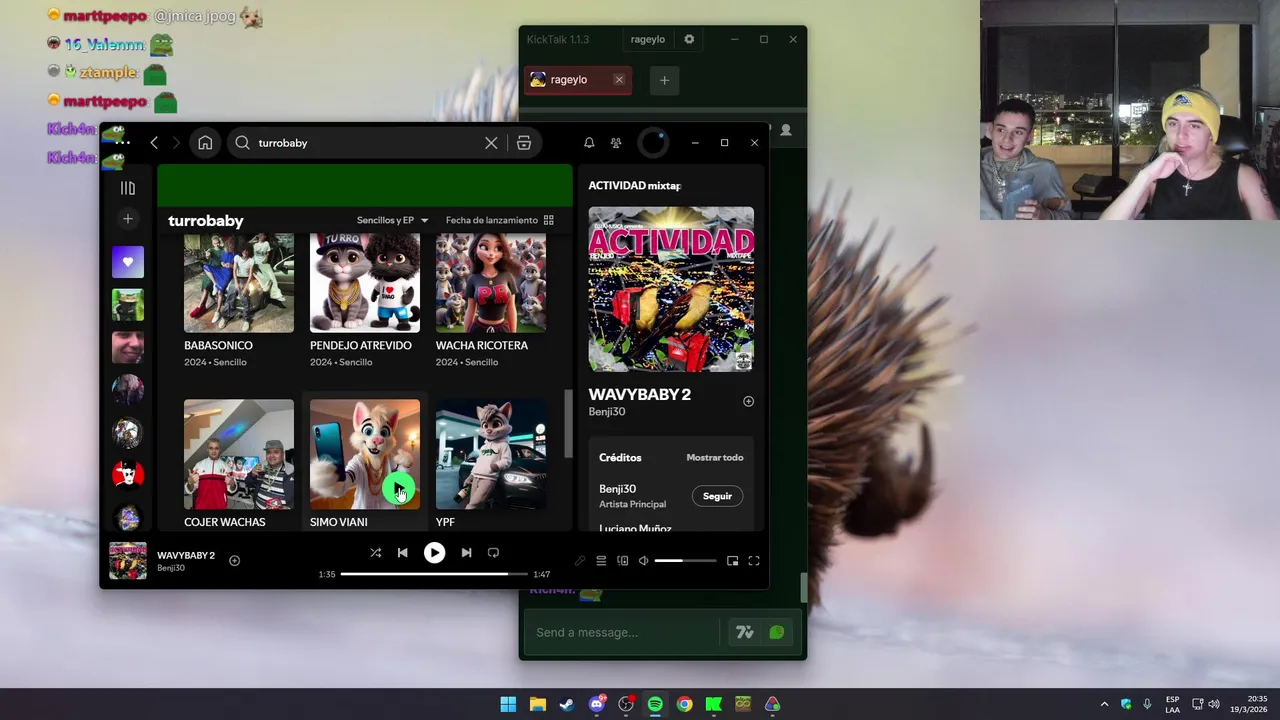Open Kick emote picker in KickTalk

point(777,632)
